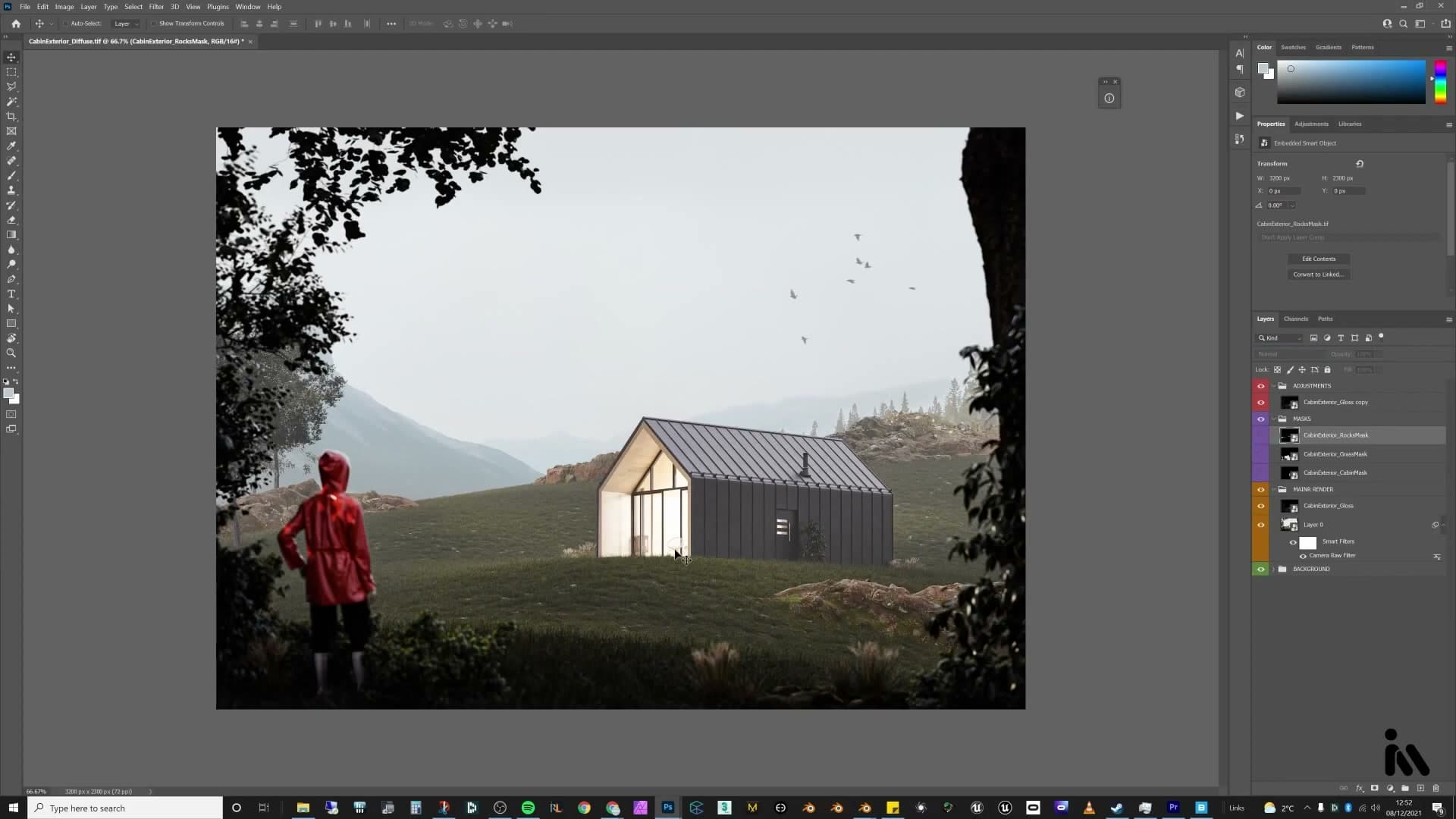Collapse the ADJUSTMENTS group arrow

coord(1274,386)
